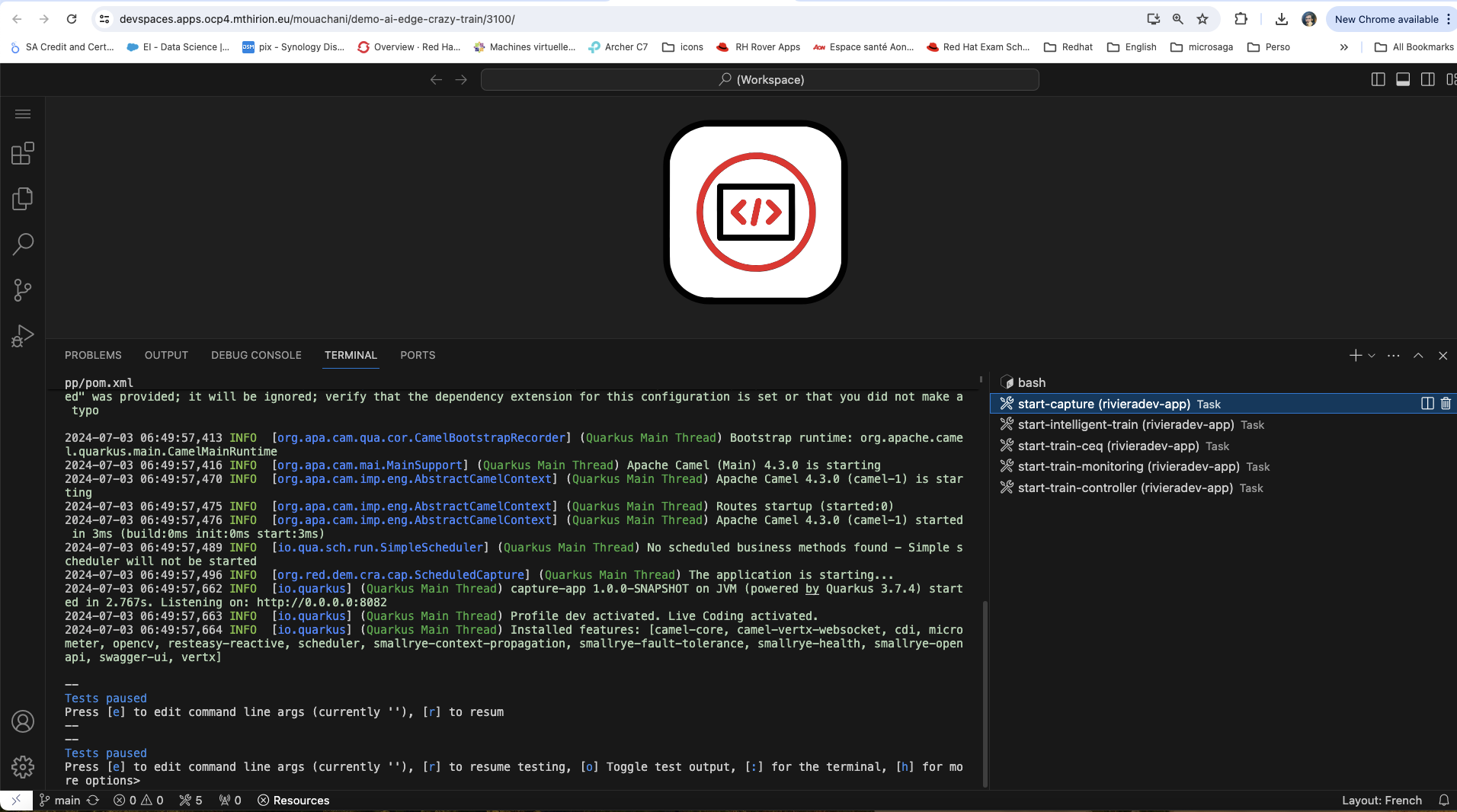
Task: Open the Source Control view
Action: pyautogui.click(x=23, y=290)
